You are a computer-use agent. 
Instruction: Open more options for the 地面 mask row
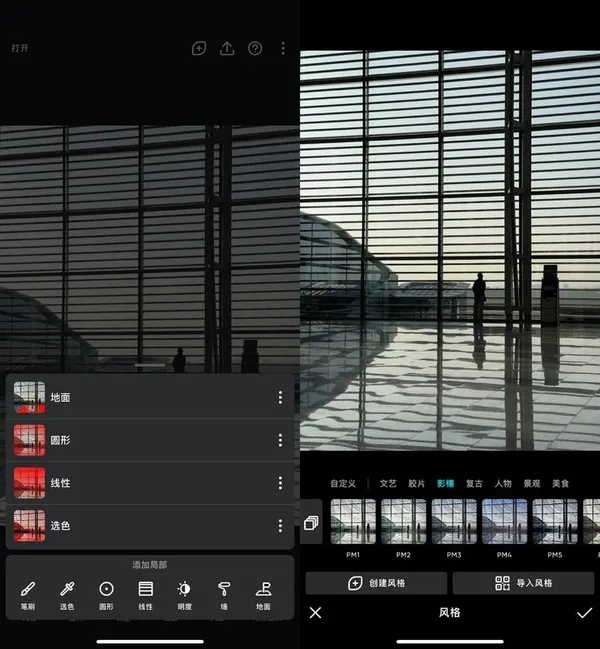tap(280, 397)
